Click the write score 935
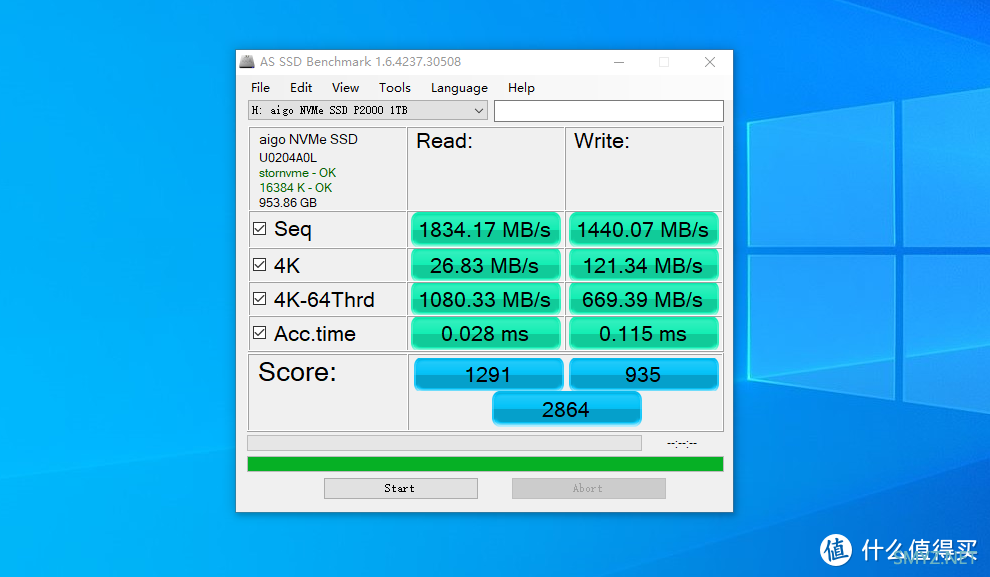This screenshot has width=990, height=577. (643, 374)
